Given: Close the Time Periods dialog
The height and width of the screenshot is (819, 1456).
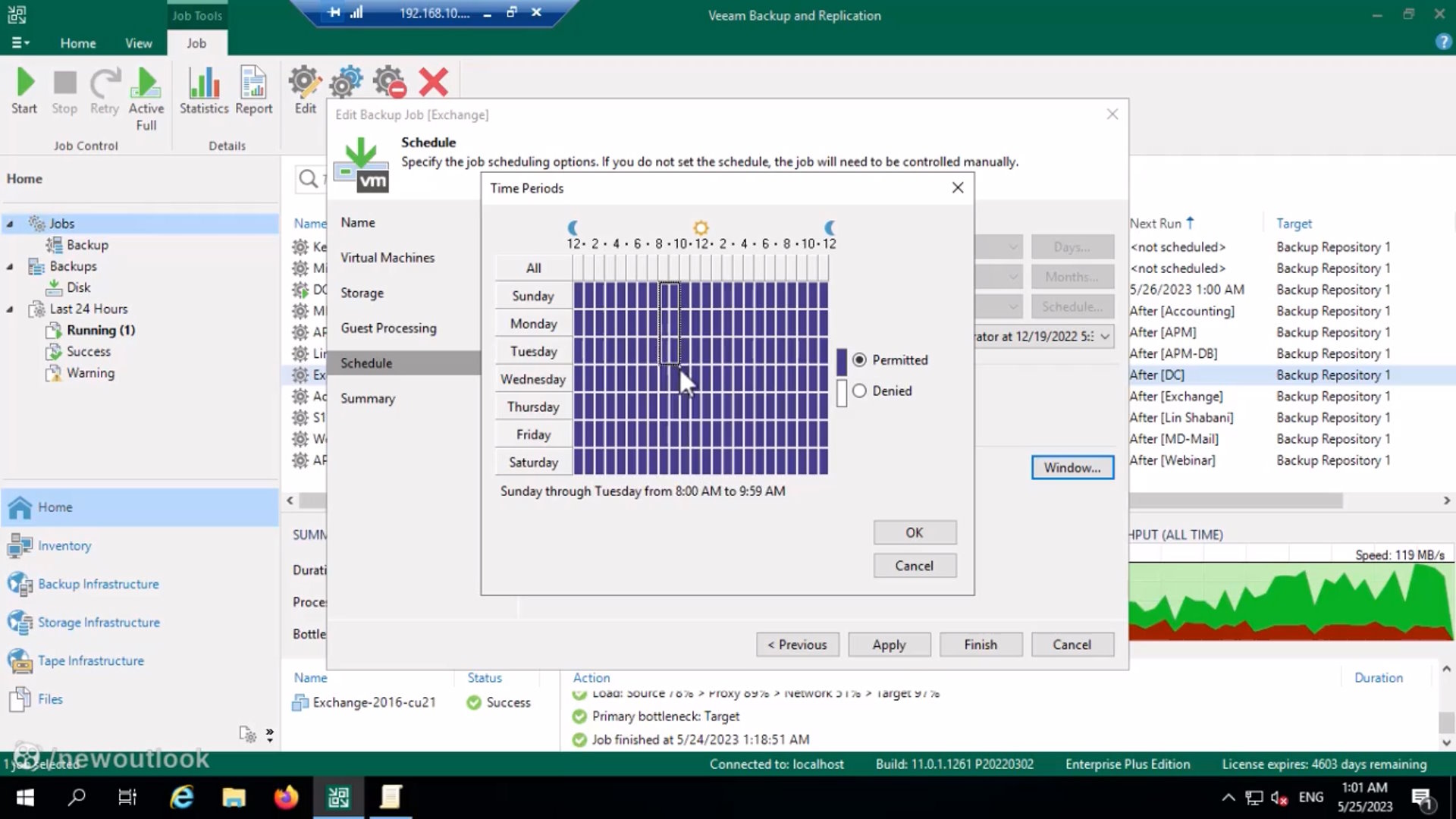Looking at the screenshot, I should (958, 187).
